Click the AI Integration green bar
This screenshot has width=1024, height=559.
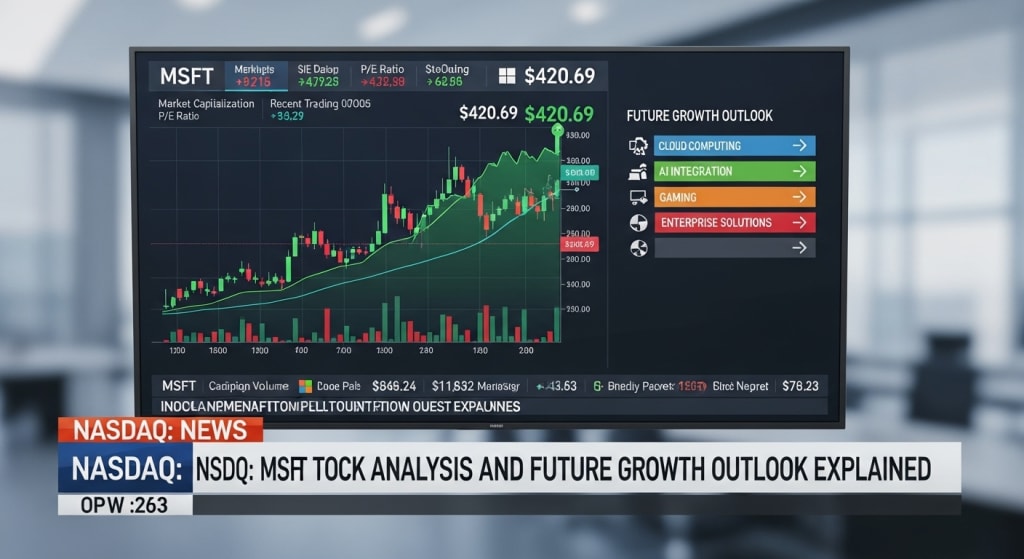click(735, 171)
